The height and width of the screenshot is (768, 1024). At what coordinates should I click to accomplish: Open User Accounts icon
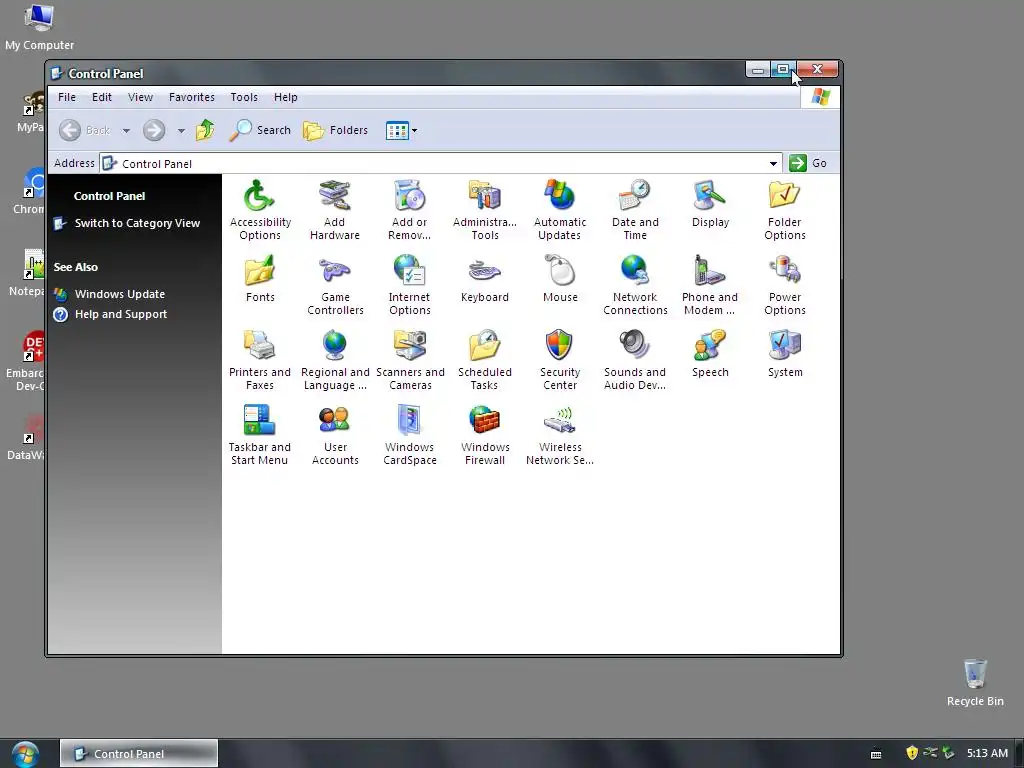pyautogui.click(x=335, y=435)
